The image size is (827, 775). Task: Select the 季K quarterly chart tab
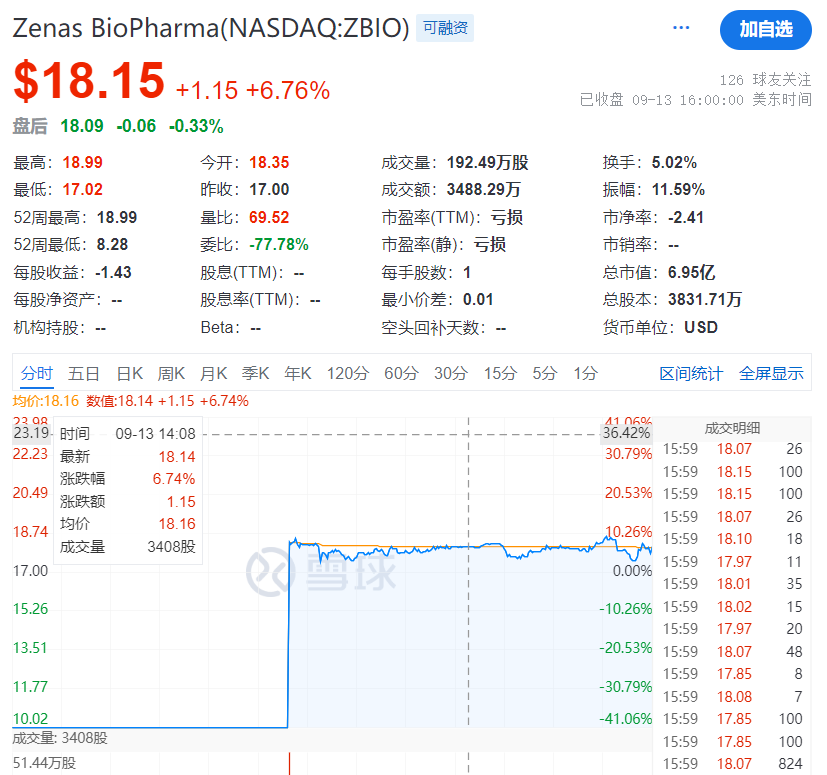(x=255, y=372)
